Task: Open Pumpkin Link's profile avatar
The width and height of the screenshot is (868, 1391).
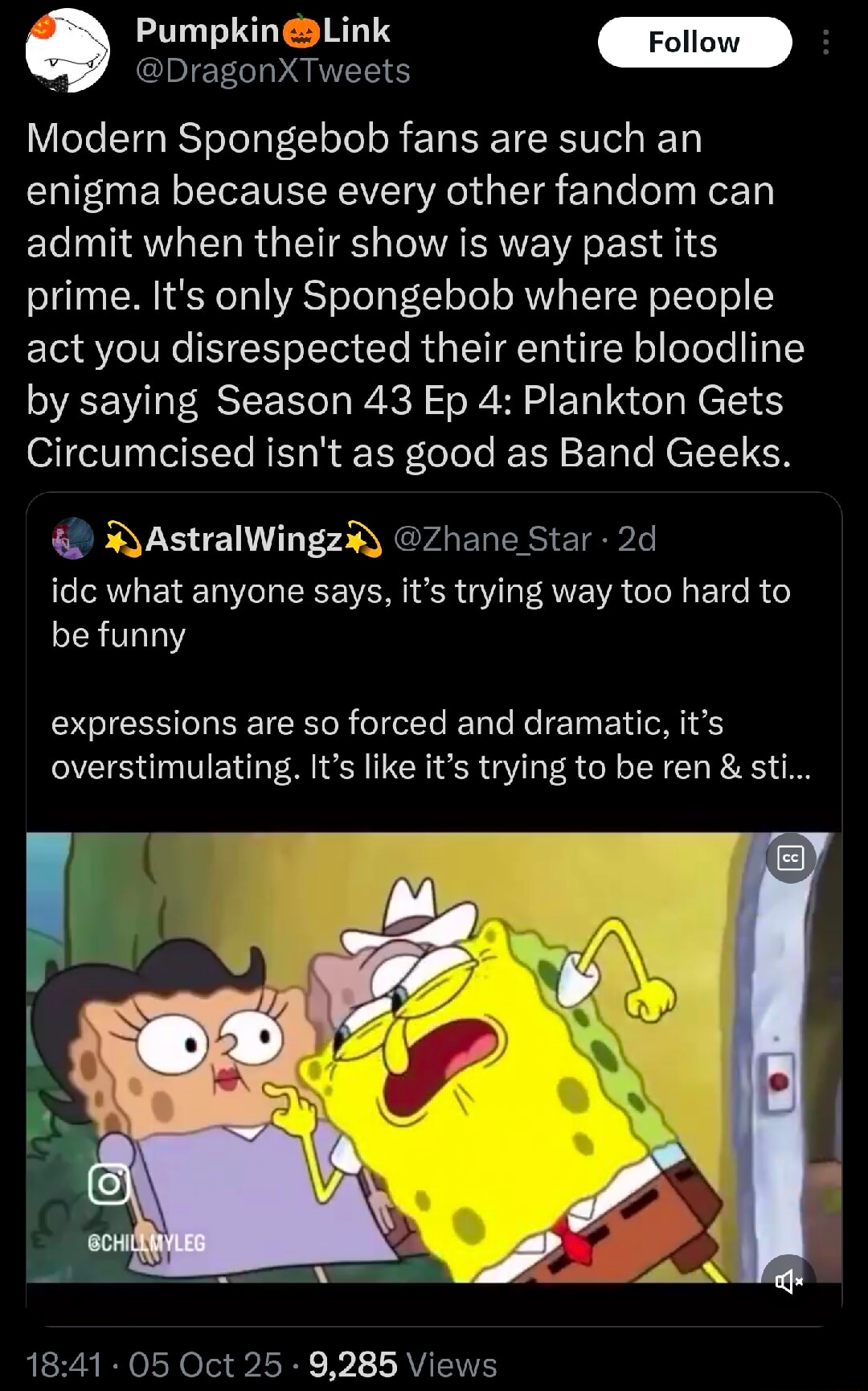Action: (x=68, y=51)
